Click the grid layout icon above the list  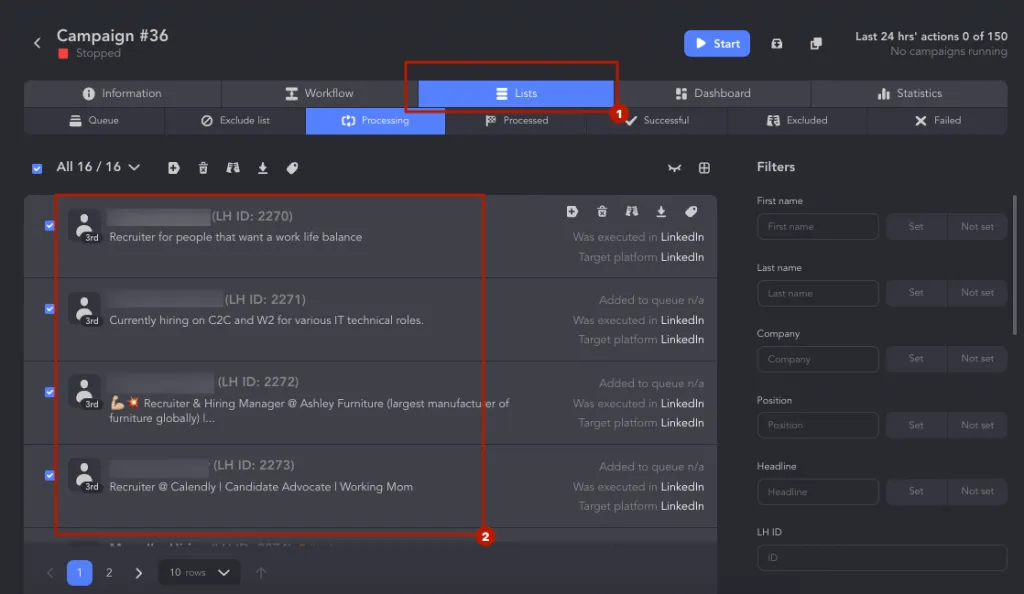tap(704, 168)
